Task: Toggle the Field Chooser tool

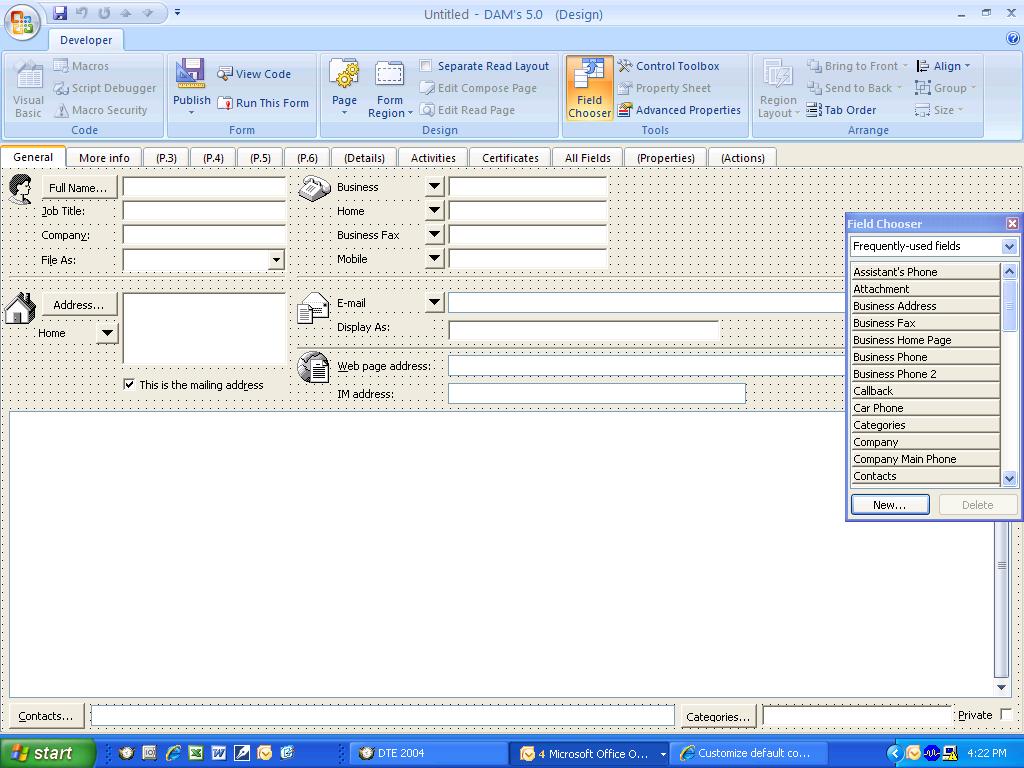Action: [x=589, y=88]
